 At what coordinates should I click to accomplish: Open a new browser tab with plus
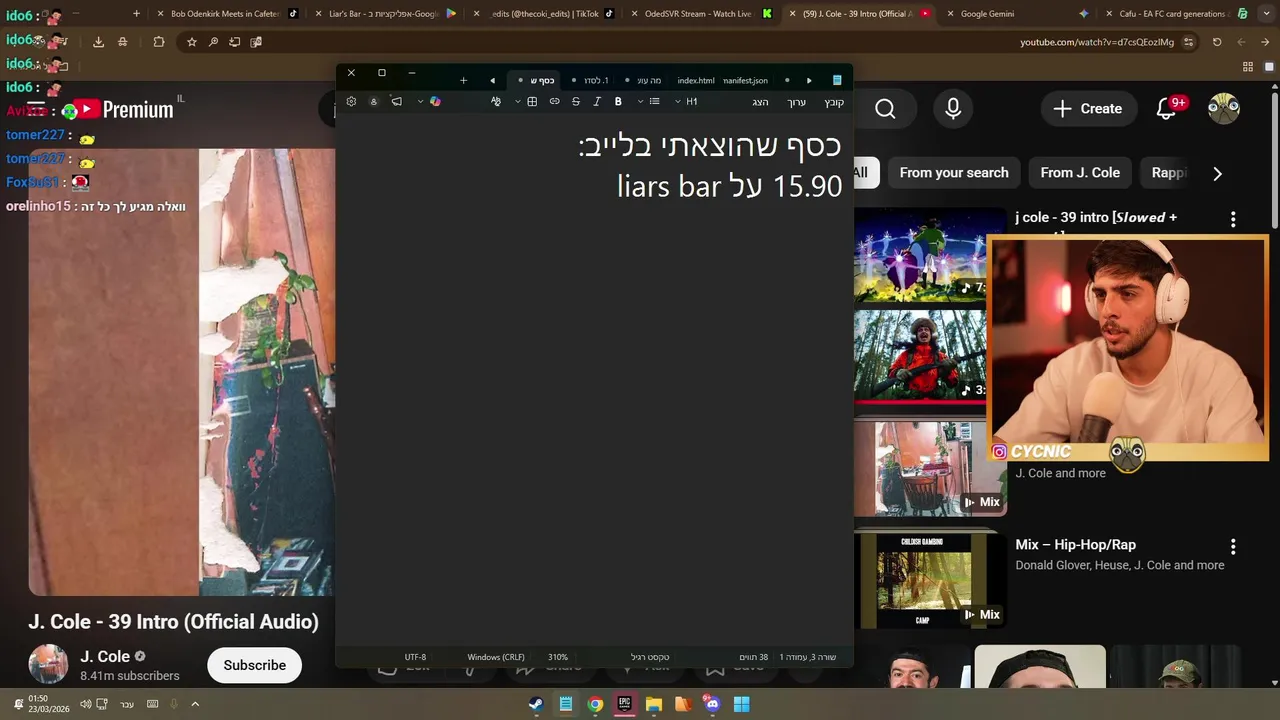(136, 14)
